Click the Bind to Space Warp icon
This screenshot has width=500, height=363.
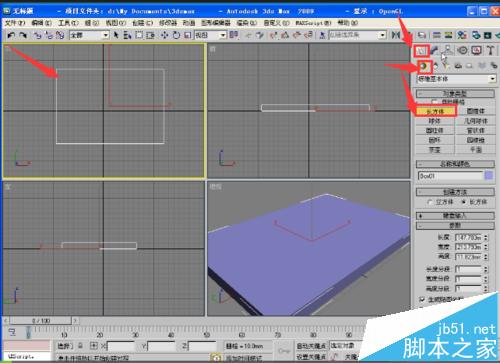click(x=60, y=35)
